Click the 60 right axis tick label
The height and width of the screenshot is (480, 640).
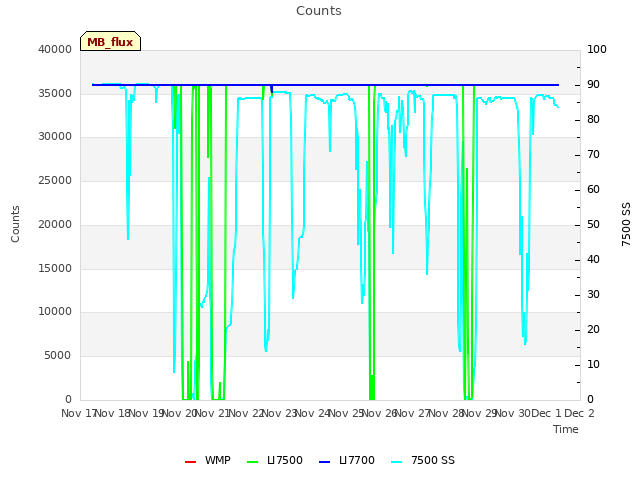click(x=593, y=189)
